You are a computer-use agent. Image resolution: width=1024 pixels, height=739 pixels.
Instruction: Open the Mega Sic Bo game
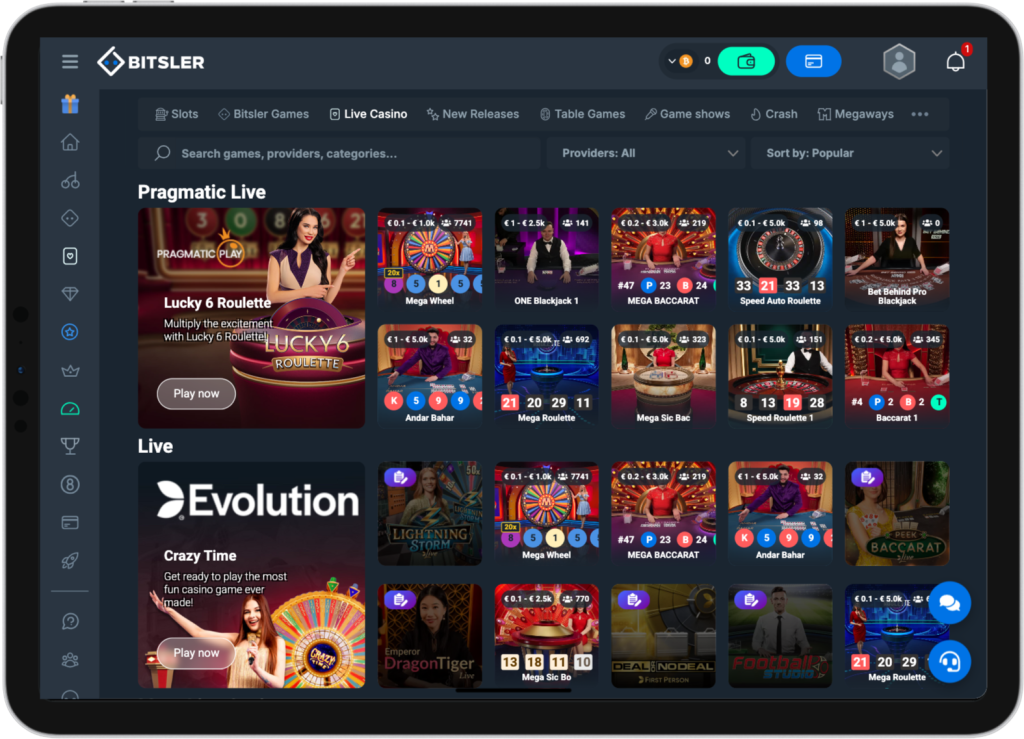click(547, 636)
